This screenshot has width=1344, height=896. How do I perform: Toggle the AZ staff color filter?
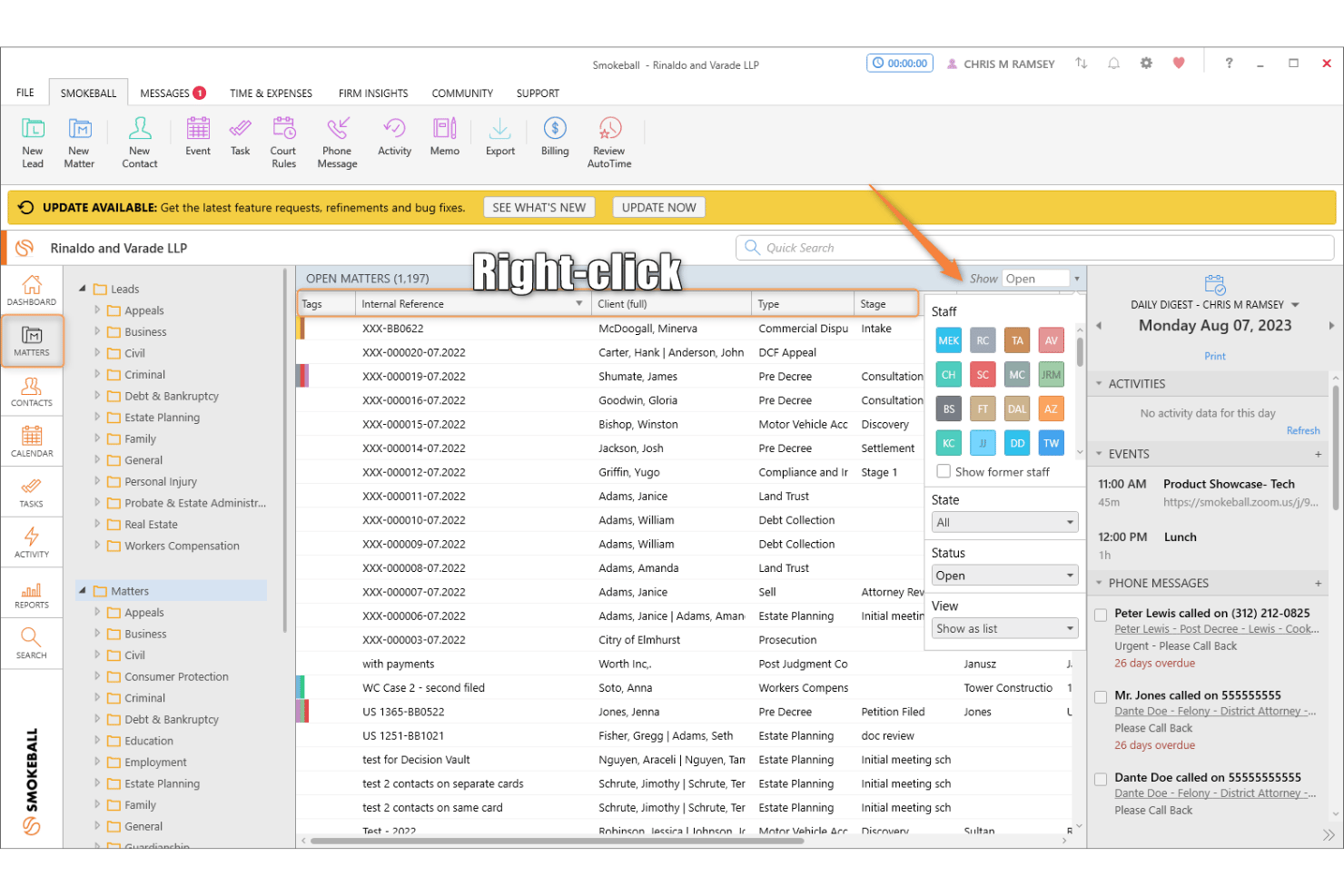1051,409
